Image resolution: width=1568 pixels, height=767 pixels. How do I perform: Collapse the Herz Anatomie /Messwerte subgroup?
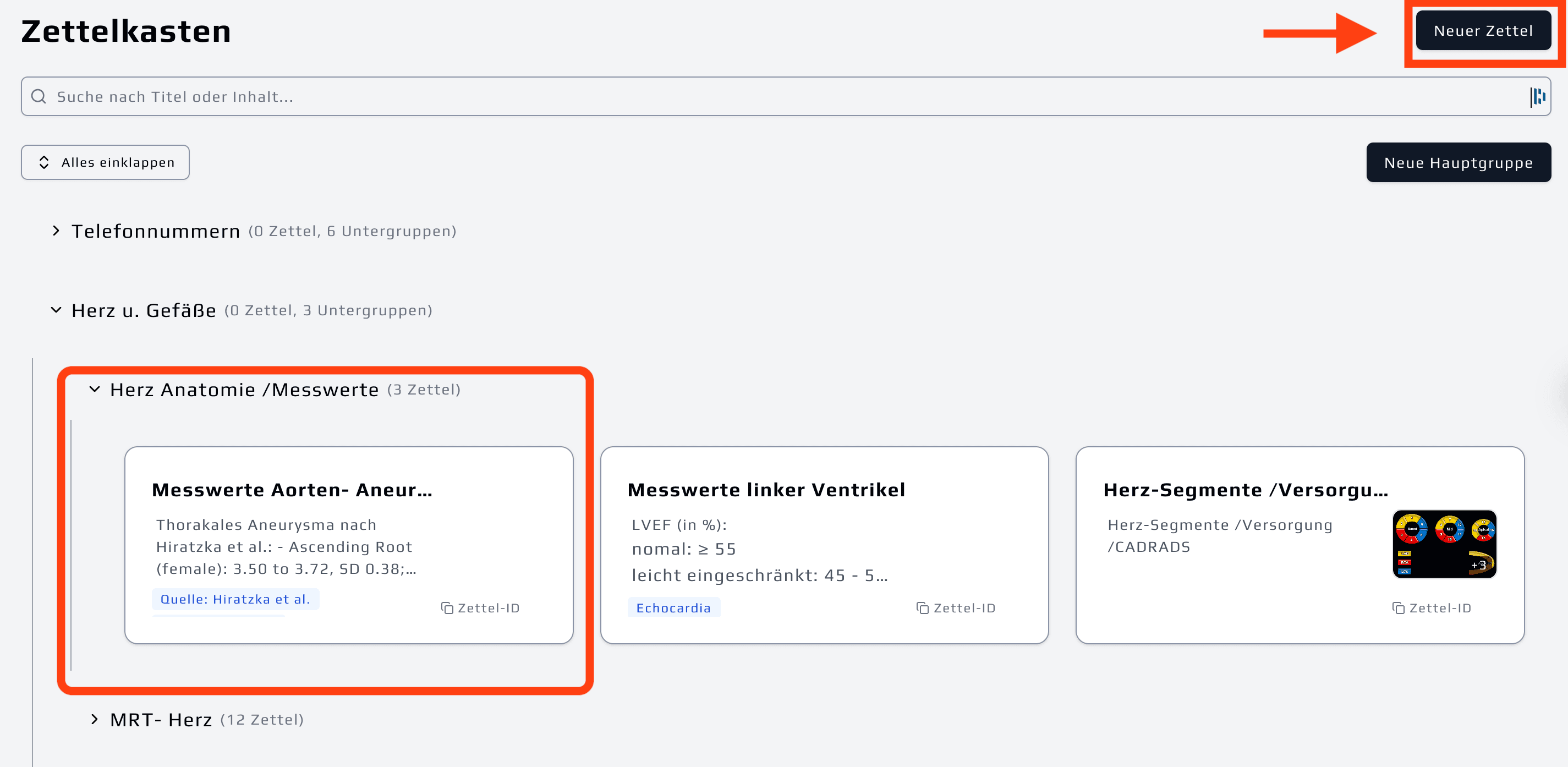tap(94, 389)
